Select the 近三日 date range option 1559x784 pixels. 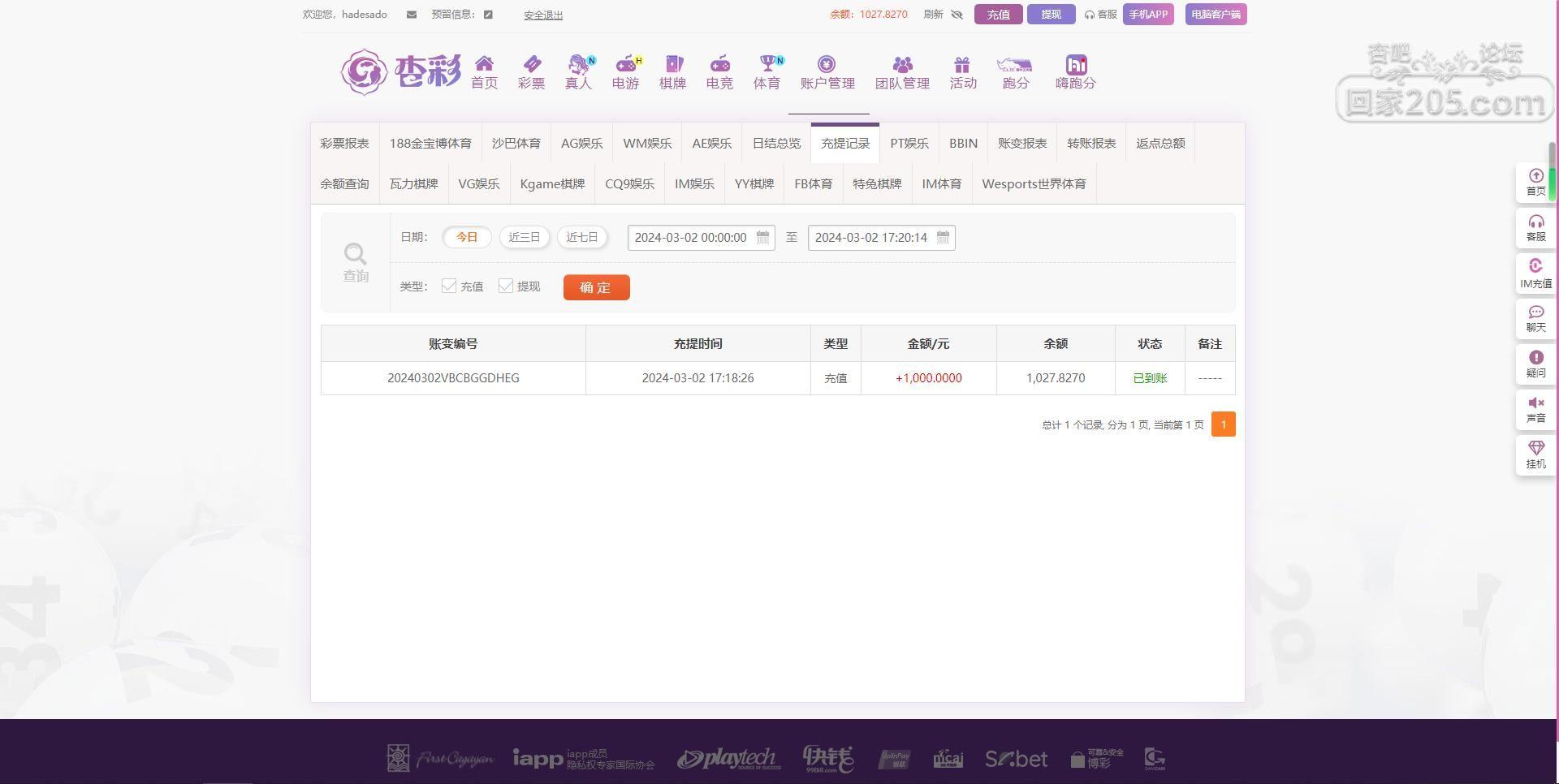[x=524, y=237]
